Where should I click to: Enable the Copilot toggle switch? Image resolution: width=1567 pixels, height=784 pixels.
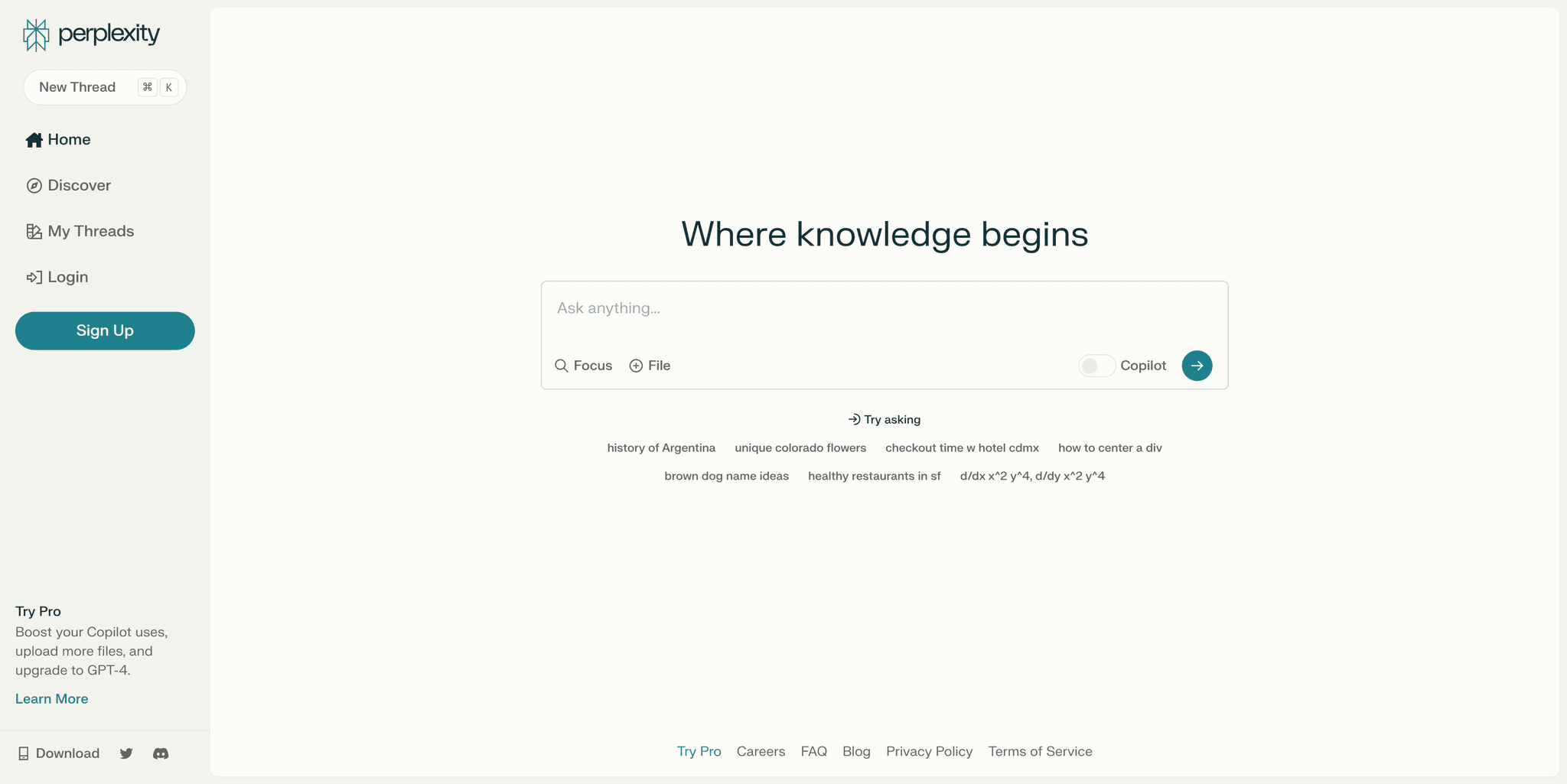(x=1096, y=366)
